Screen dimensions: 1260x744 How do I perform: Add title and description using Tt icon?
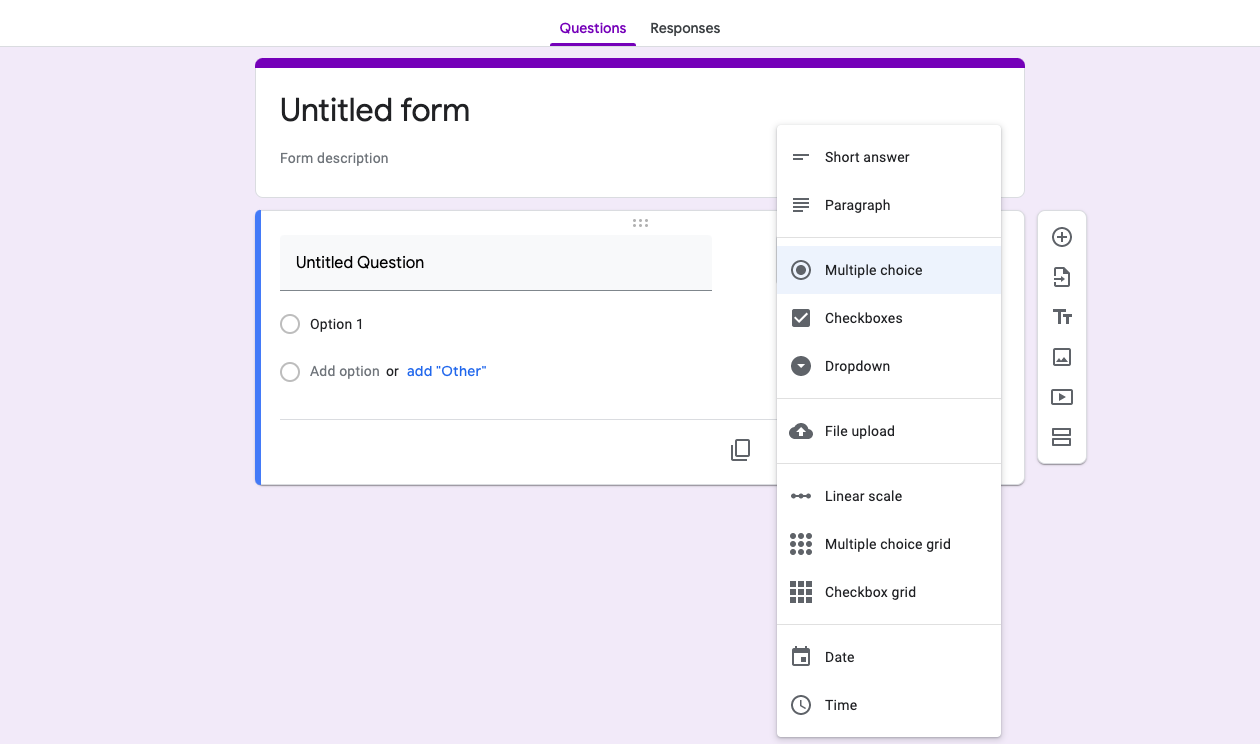coord(1062,317)
